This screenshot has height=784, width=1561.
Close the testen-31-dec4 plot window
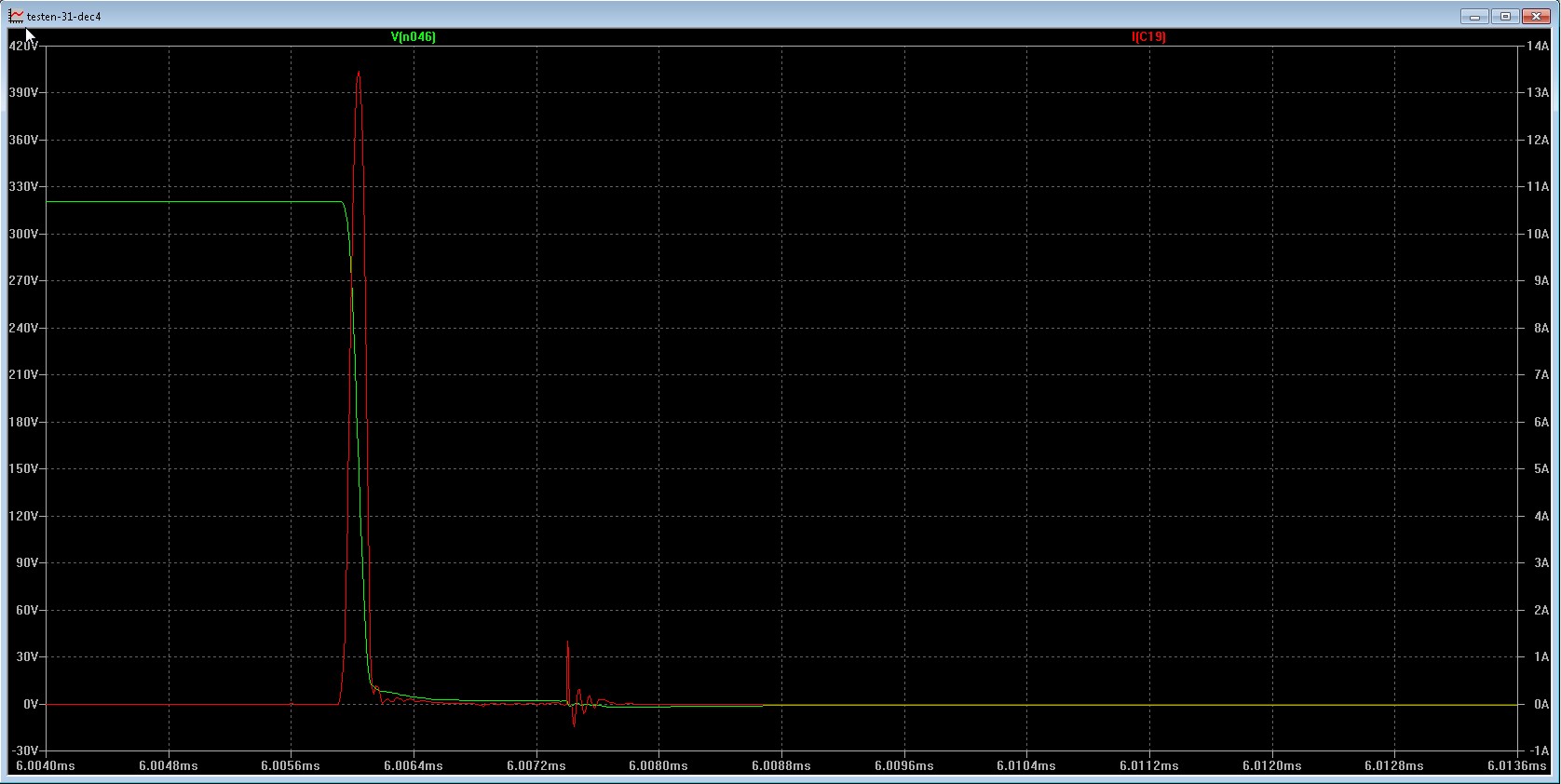pyautogui.click(x=1535, y=17)
